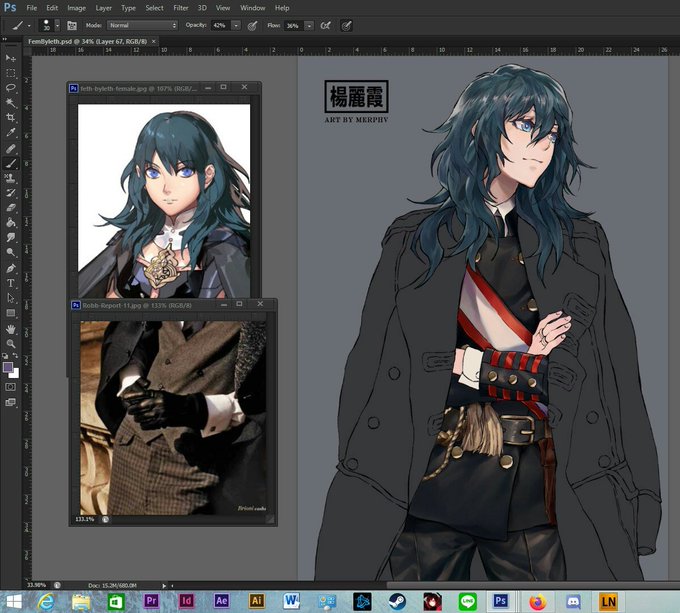Open the Image menu

76,8
